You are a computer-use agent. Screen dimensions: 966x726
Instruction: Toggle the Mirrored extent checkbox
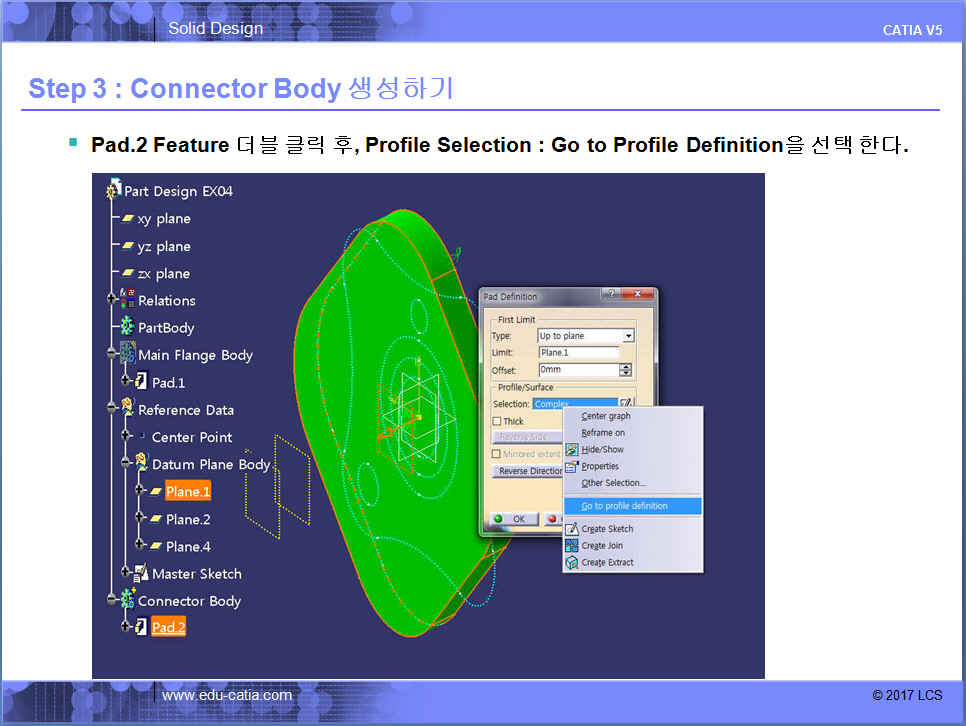497,454
